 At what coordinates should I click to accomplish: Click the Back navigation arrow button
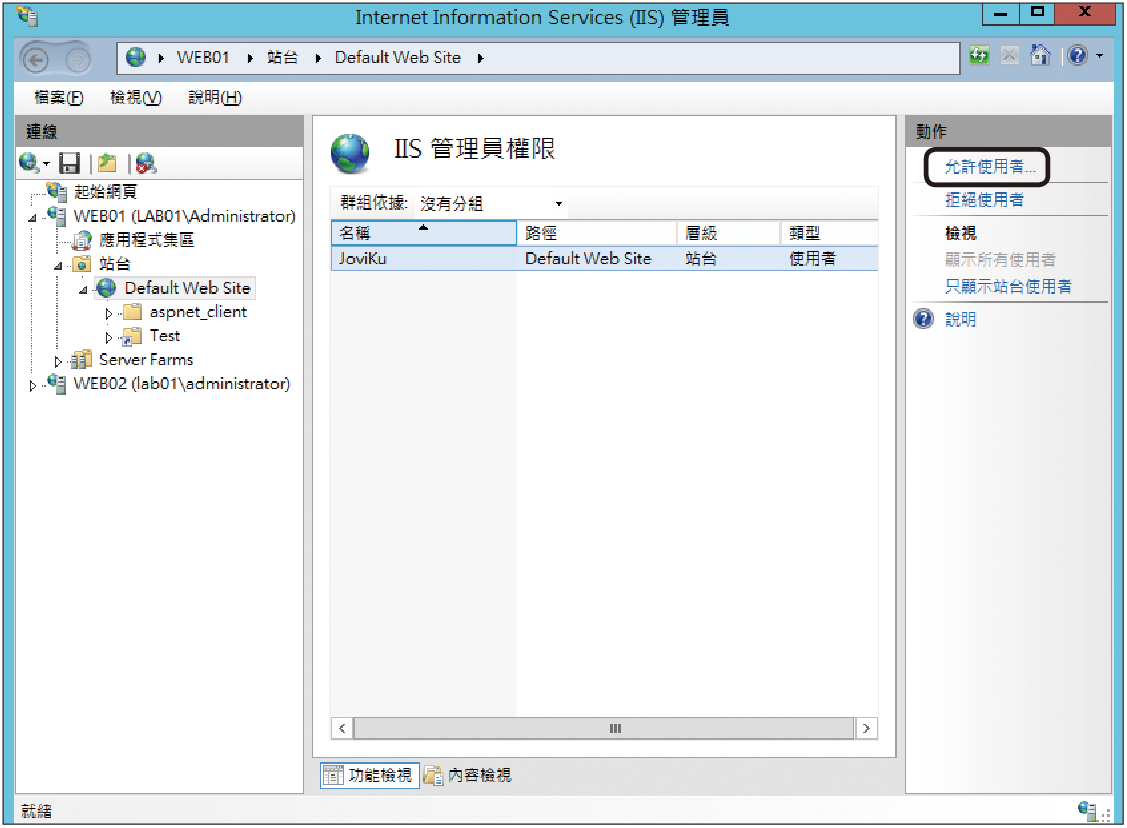36,60
